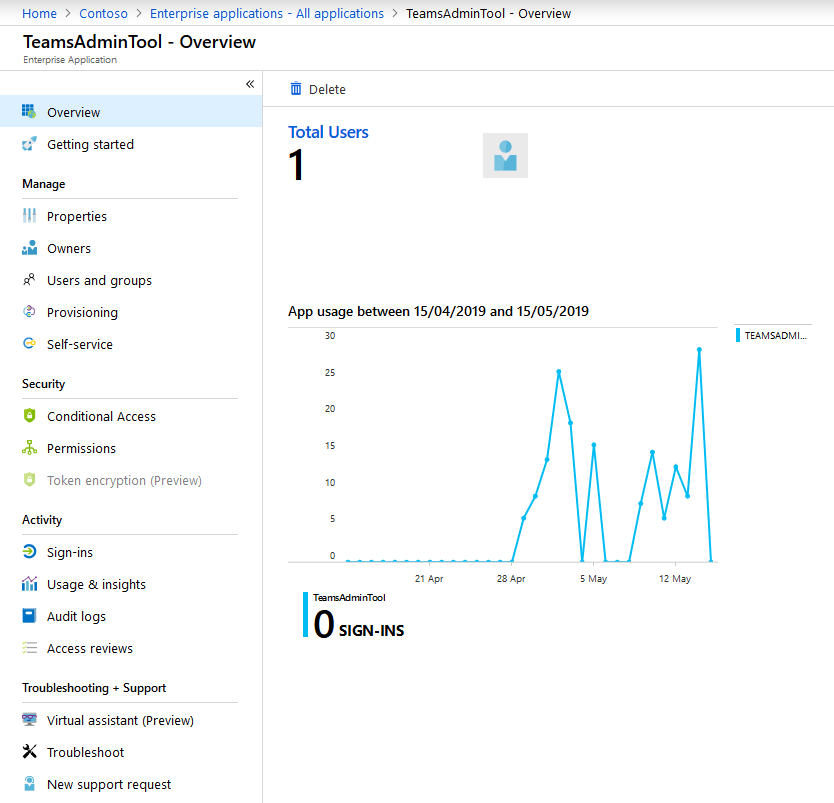The width and height of the screenshot is (834, 803).
Task: Click the Owners people icon
Action: point(29,248)
